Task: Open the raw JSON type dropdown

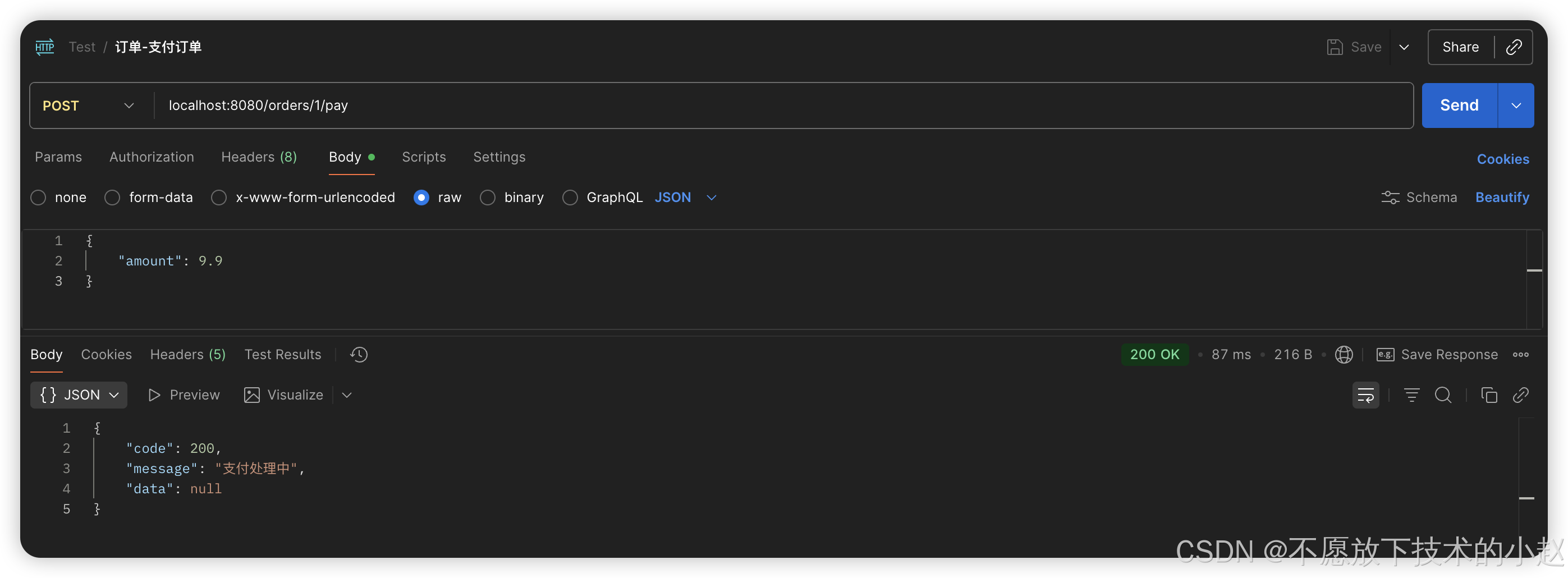Action: click(685, 197)
